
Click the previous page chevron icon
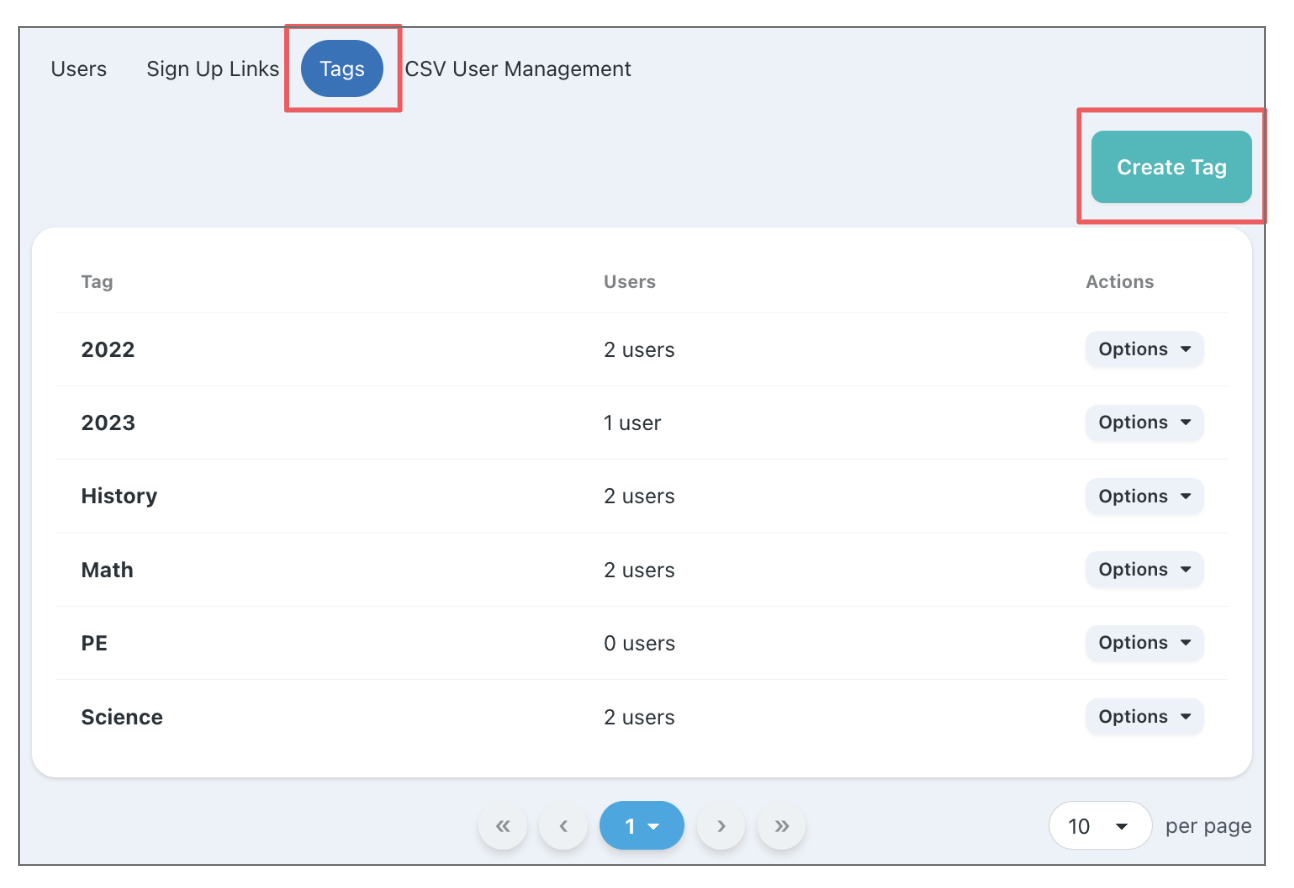pos(563,826)
